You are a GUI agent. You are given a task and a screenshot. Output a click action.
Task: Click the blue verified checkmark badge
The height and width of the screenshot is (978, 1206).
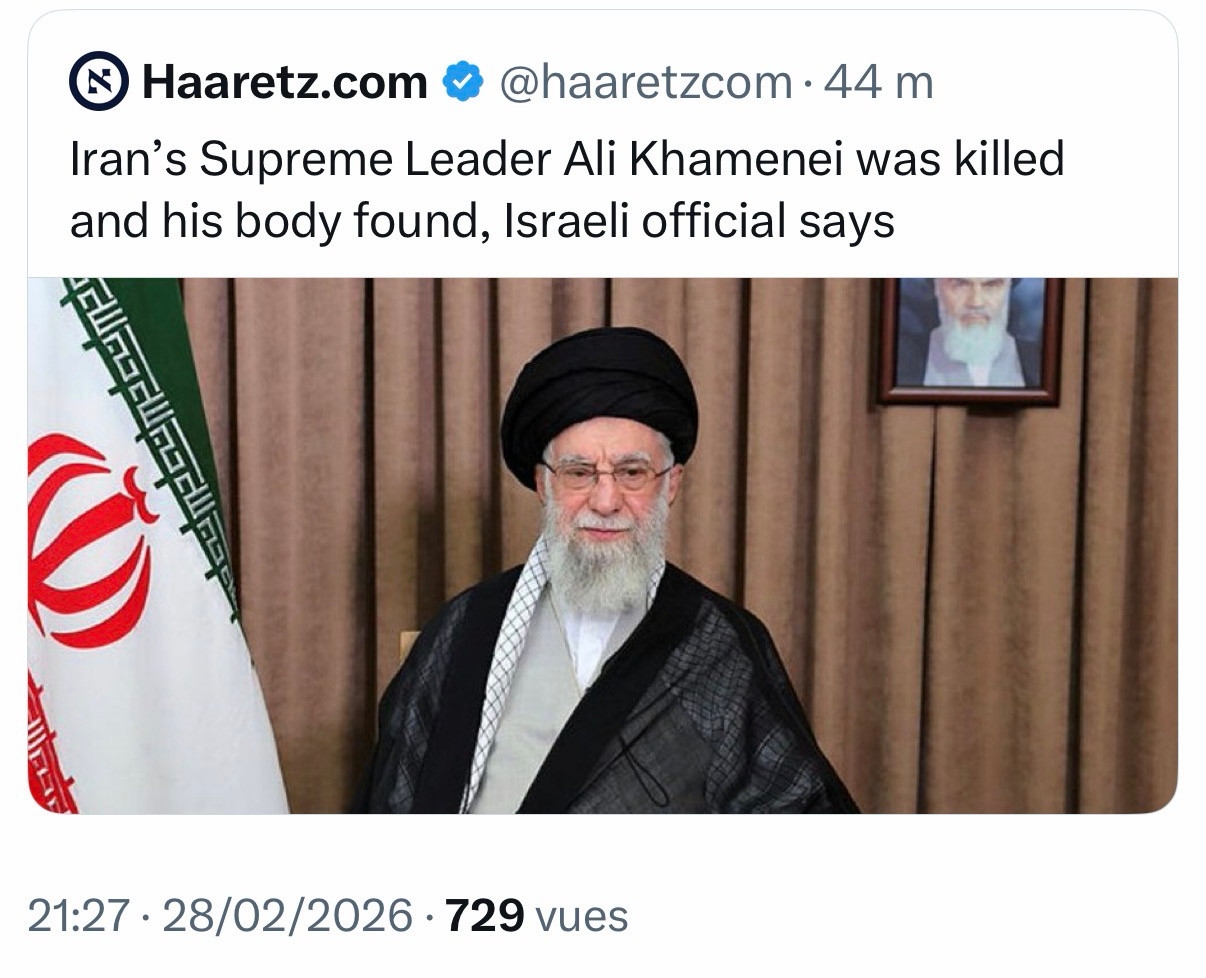tap(463, 81)
